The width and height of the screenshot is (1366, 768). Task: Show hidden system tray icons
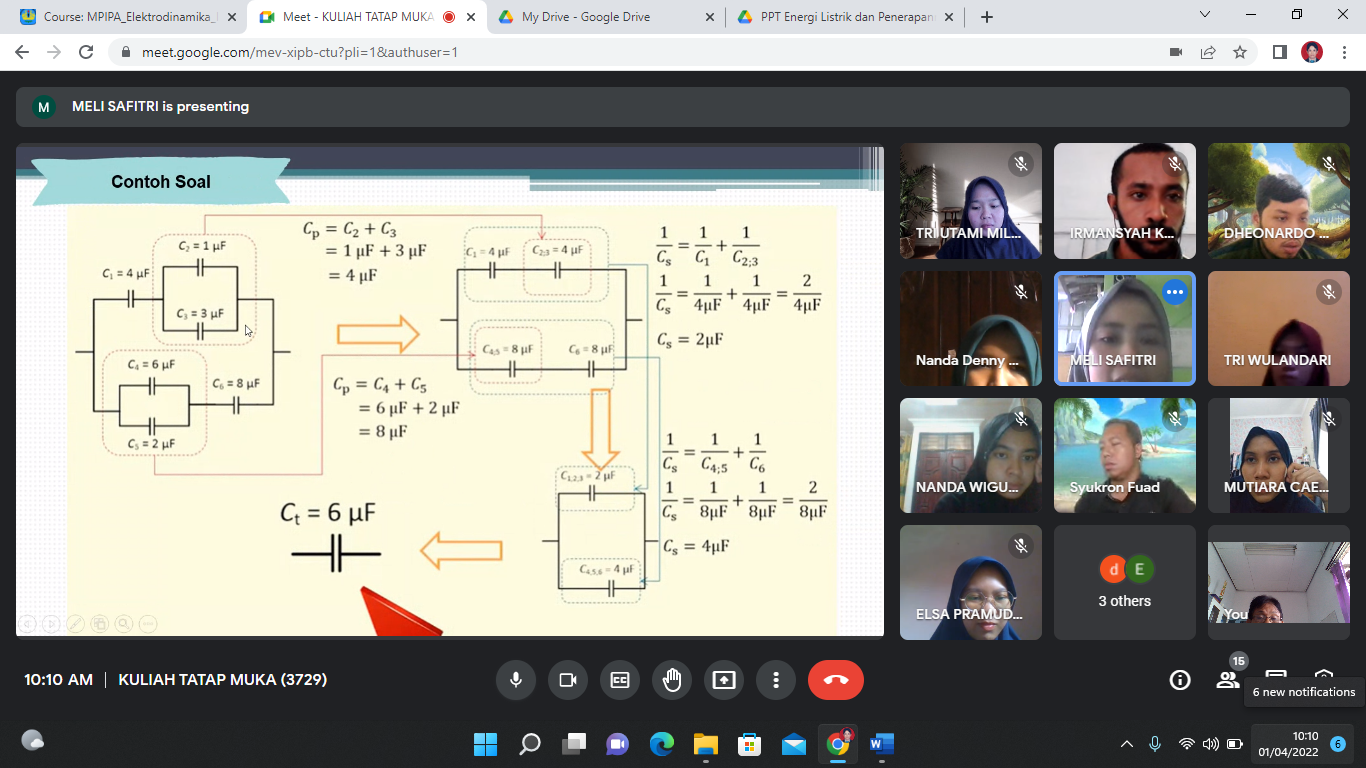point(1127,744)
